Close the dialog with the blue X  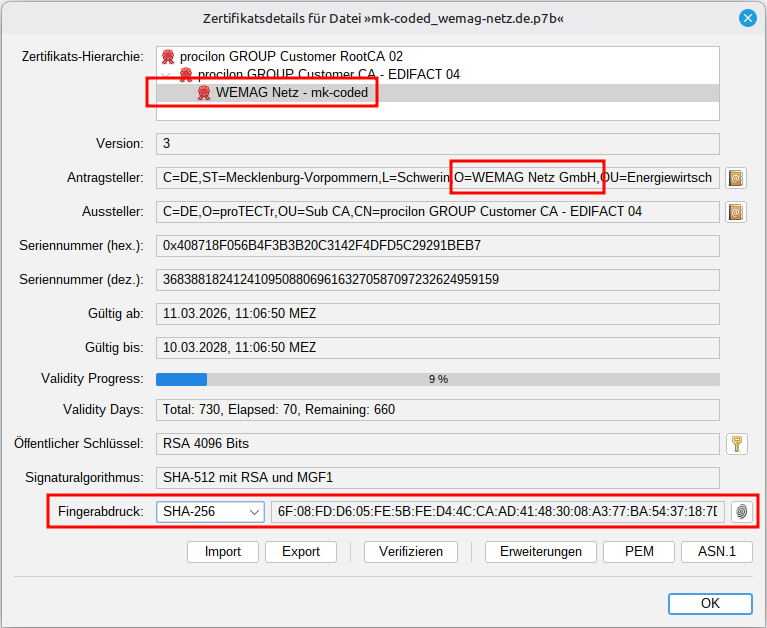click(x=747, y=19)
